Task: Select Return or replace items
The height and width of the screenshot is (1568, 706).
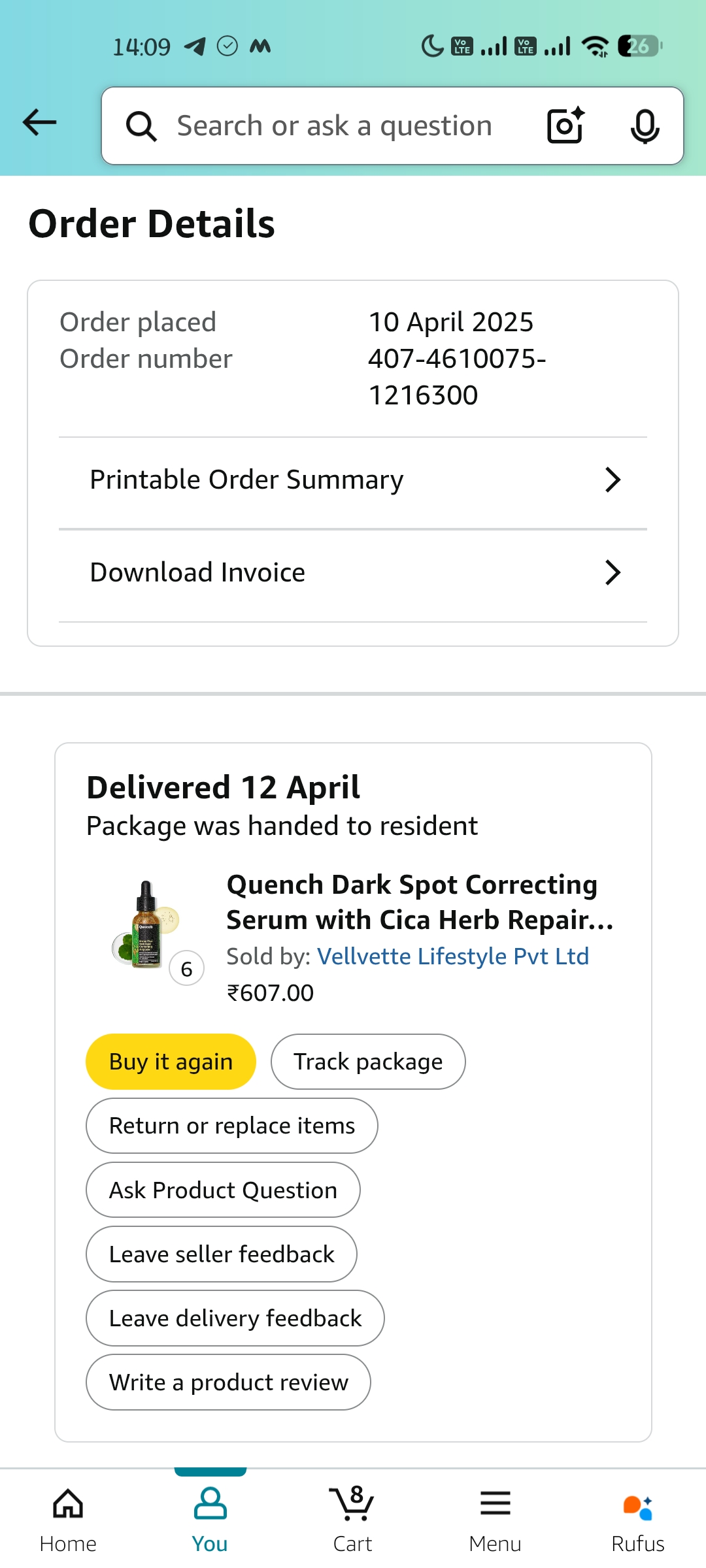Action: (x=232, y=1126)
